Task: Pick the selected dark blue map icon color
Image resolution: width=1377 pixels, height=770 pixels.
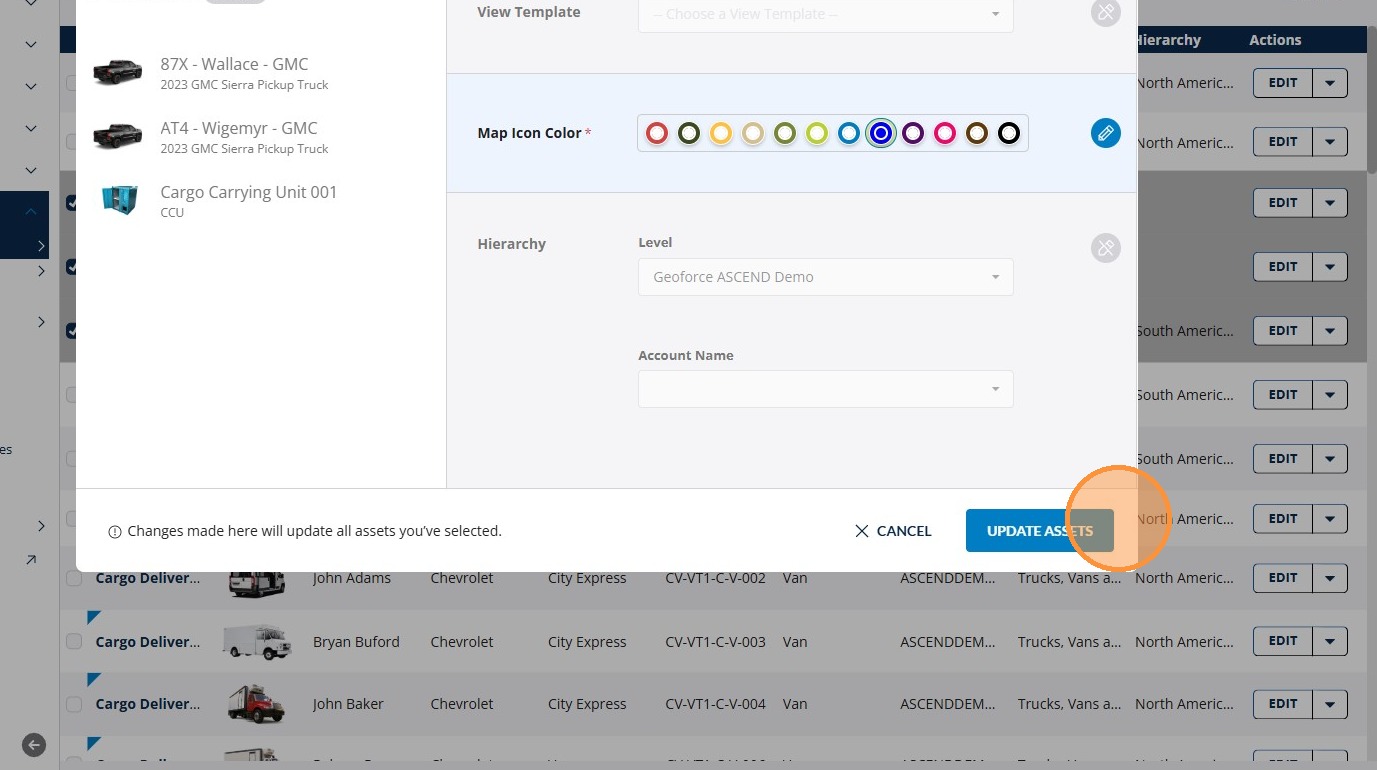Action: coord(881,133)
